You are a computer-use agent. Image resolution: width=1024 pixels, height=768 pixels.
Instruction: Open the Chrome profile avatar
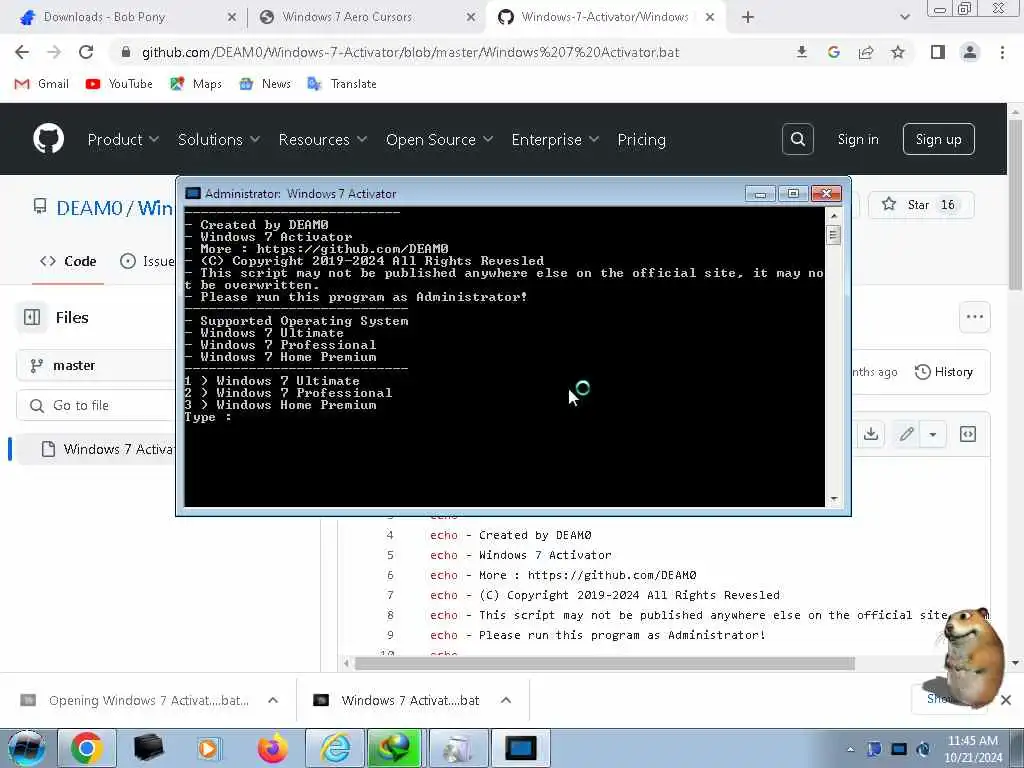[x=970, y=52]
